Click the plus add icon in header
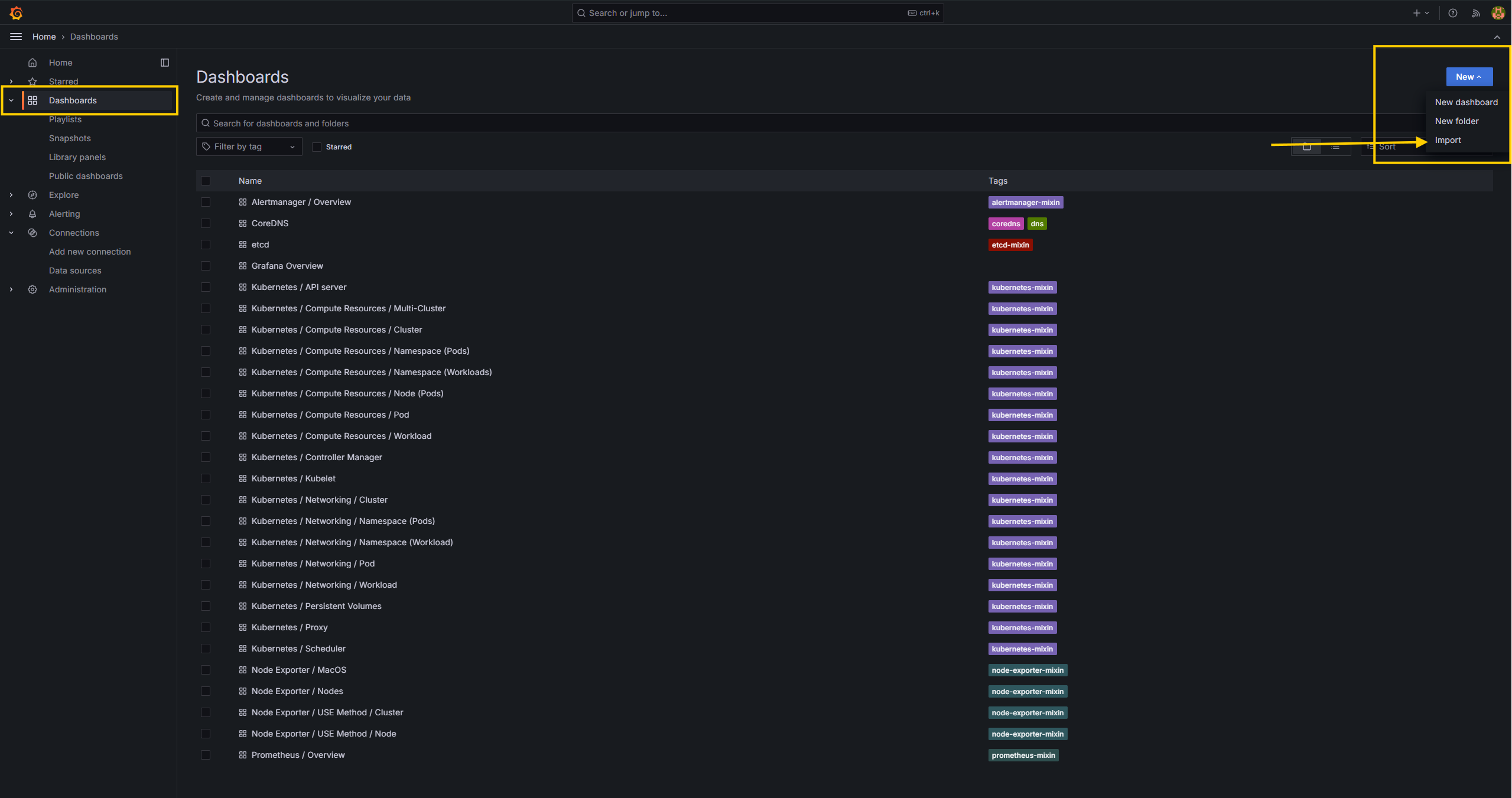This screenshot has width=1512, height=798. [1416, 13]
